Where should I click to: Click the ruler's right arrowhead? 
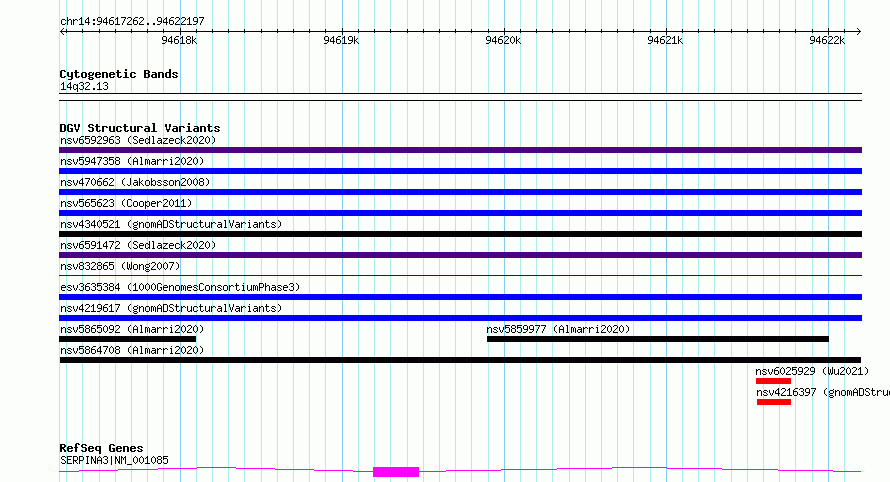tap(858, 32)
